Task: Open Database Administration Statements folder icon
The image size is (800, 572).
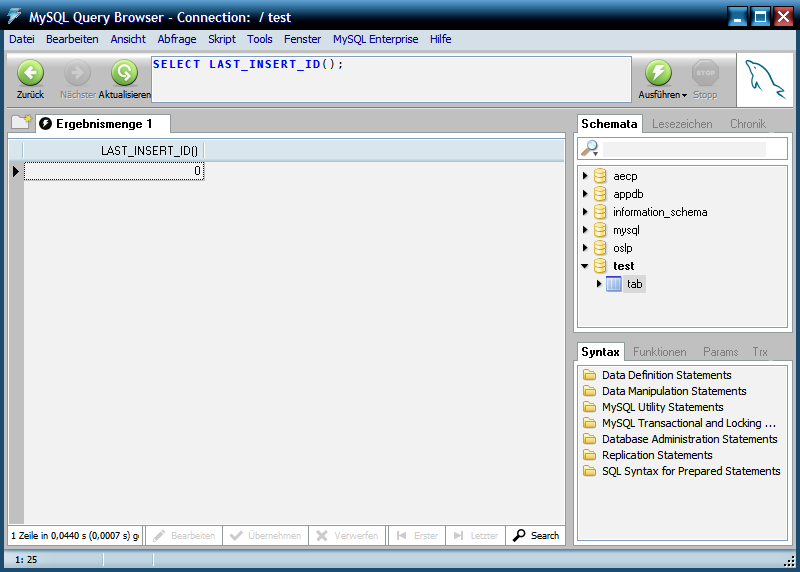Action: pos(590,439)
